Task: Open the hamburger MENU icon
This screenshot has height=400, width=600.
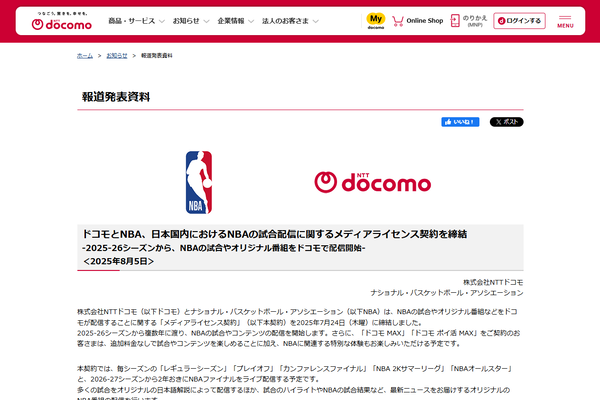Action: (565, 21)
